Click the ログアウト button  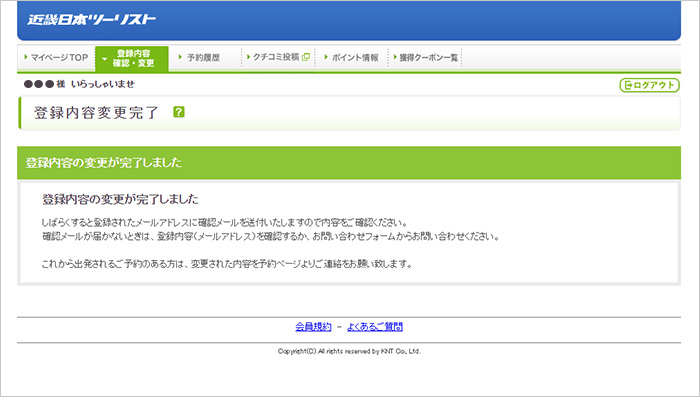pos(650,85)
